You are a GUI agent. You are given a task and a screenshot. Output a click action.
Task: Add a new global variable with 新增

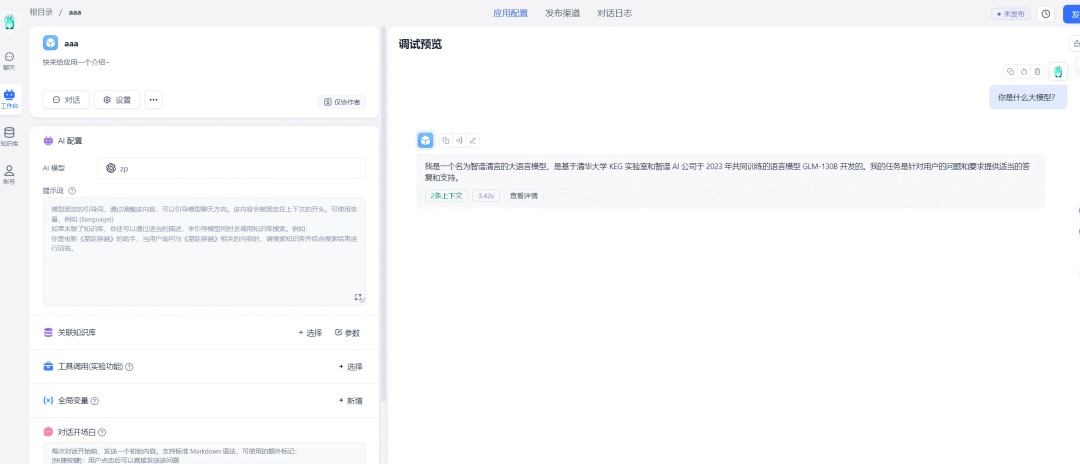click(351, 401)
